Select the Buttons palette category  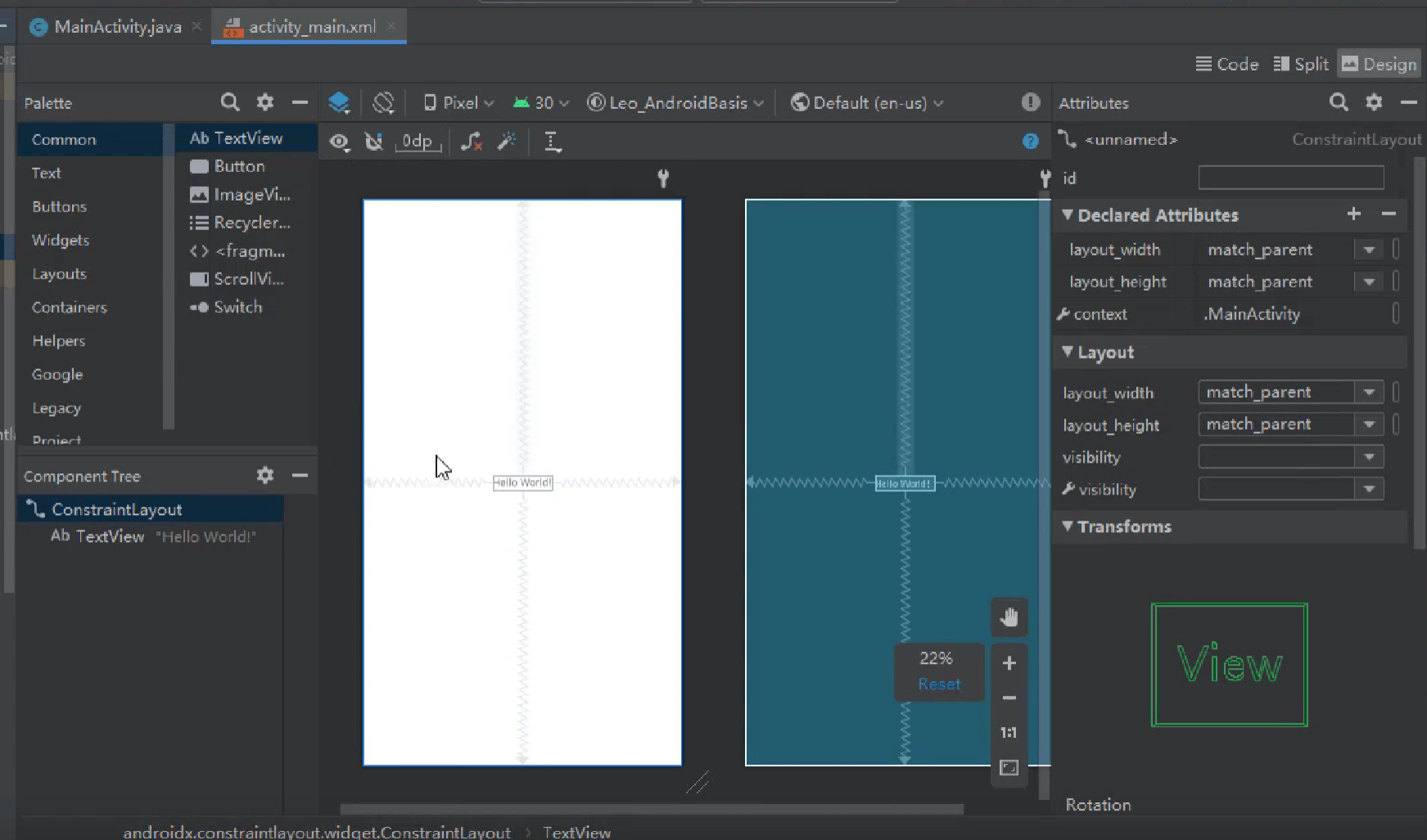90,206
